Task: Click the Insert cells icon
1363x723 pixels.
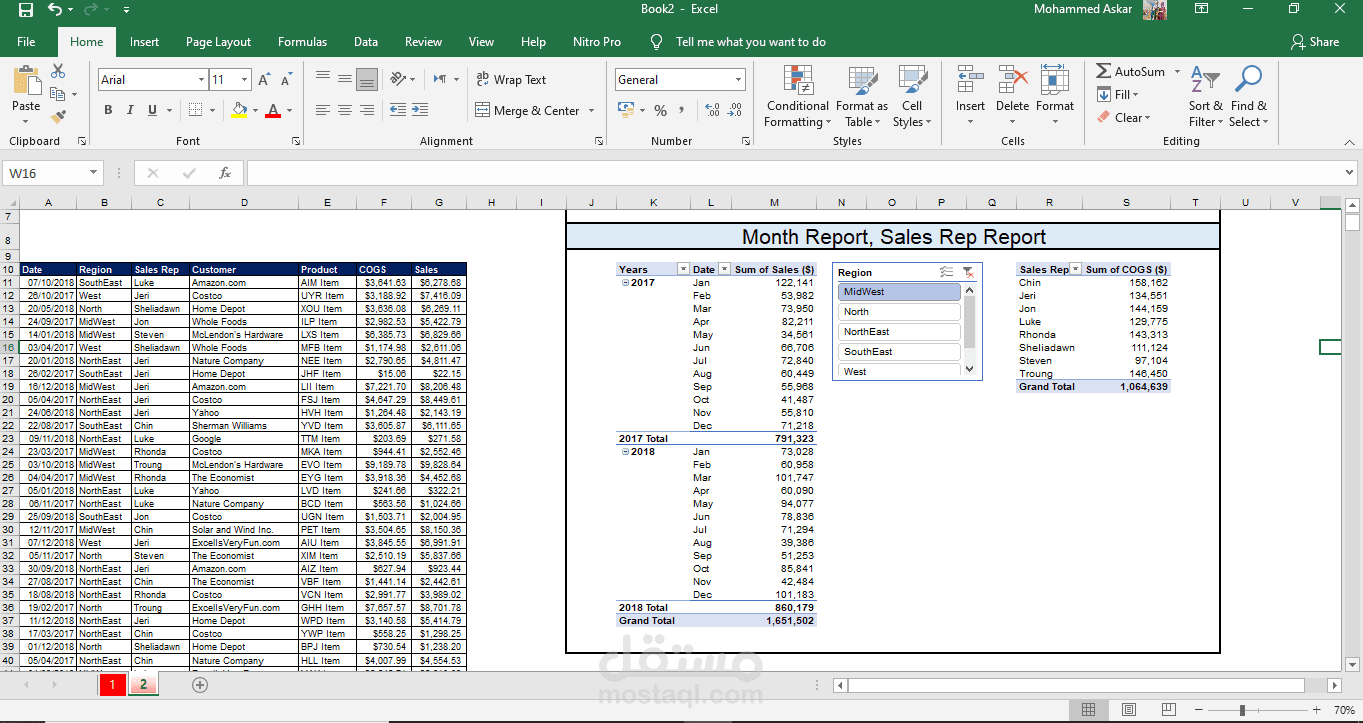Action: click(969, 81)
